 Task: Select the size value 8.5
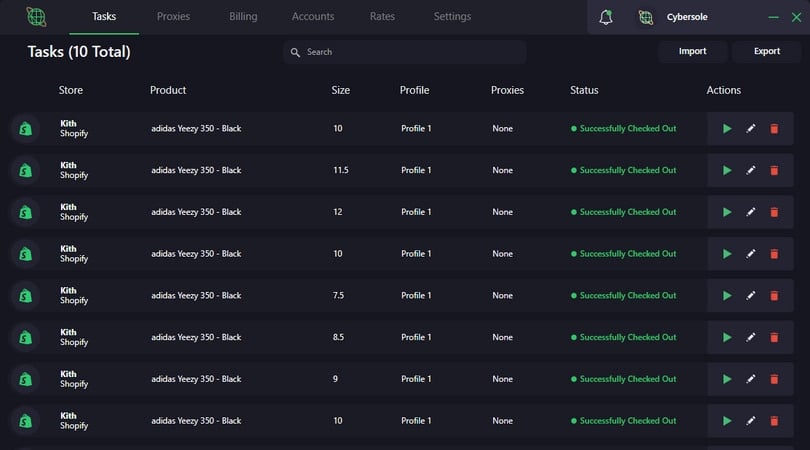[x=338, y=337]
